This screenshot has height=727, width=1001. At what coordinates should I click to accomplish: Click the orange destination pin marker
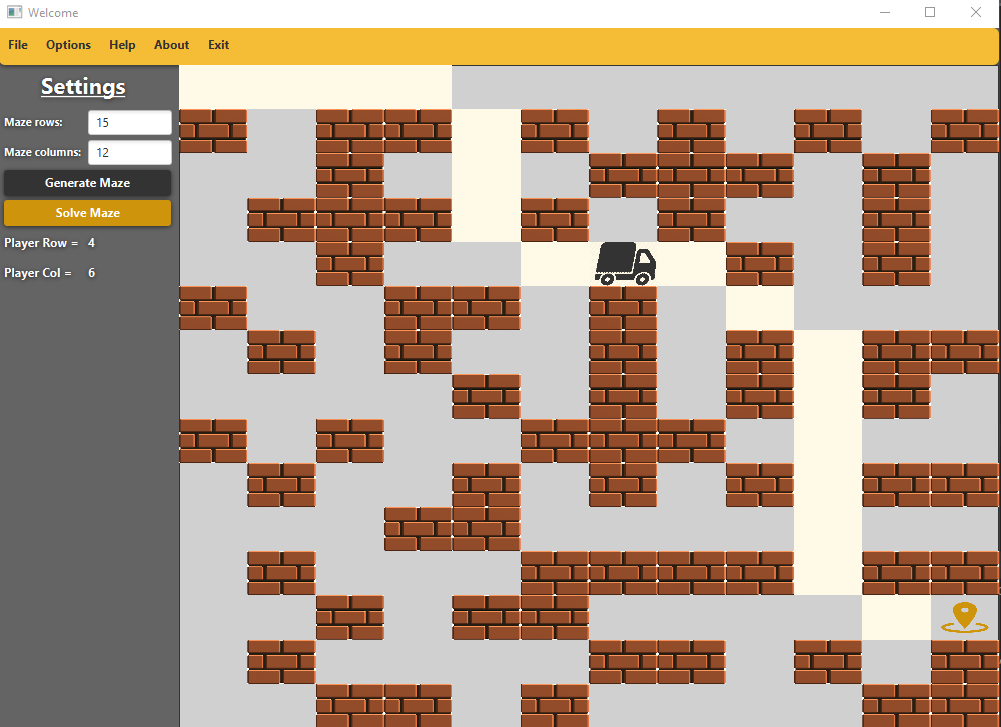[x=965, y=617]
